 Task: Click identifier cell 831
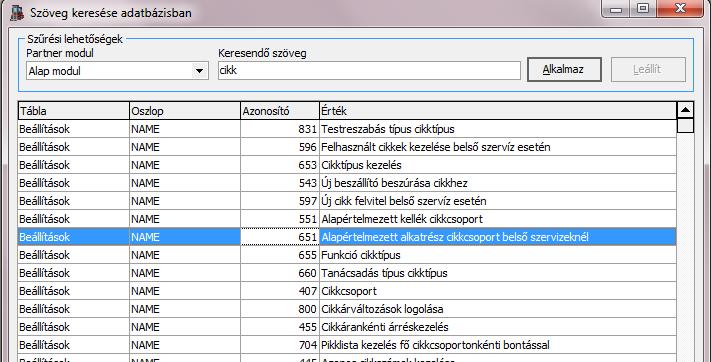click(280, 129)
